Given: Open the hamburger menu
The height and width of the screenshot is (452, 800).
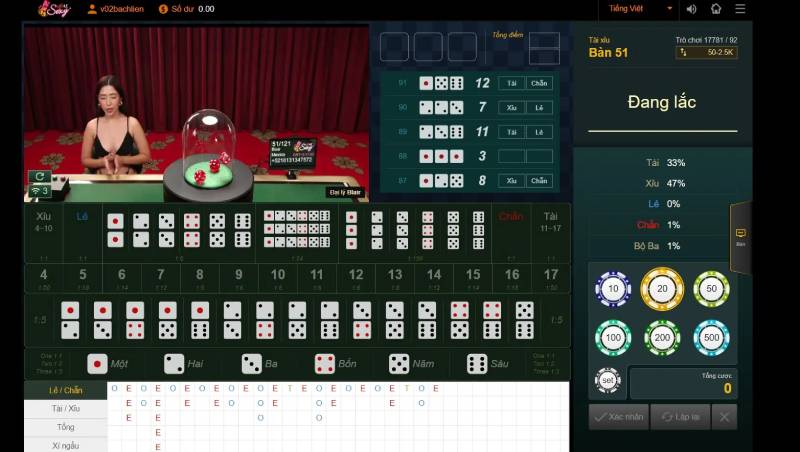Looking at the screenshot, I should [x=741, y=9].
